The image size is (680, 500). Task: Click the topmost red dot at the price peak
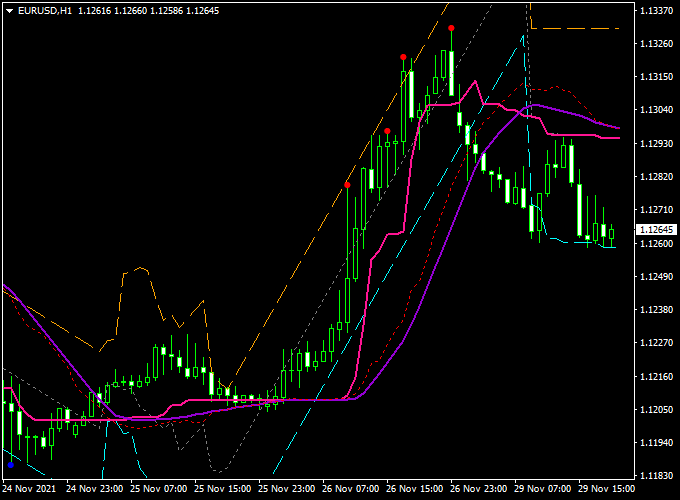(x=451, y=28)
